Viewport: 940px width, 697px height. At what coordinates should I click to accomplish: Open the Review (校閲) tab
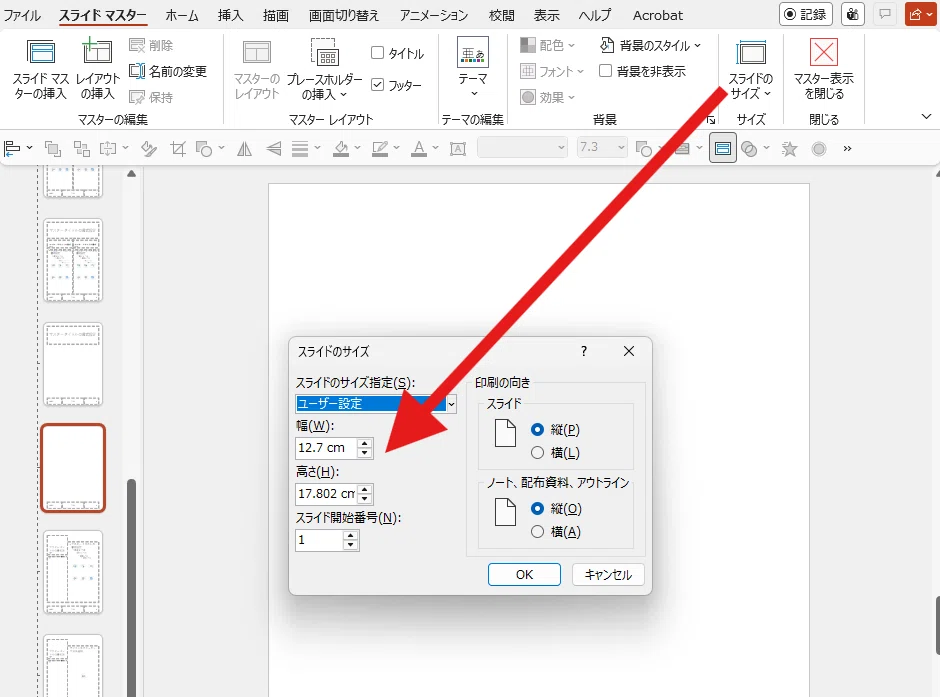(x=502, y=15)
